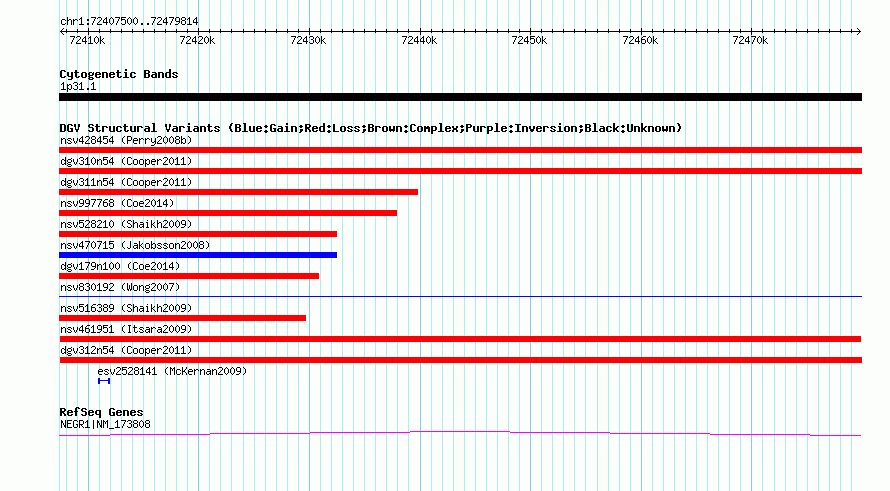This screenshot has width=890, height=491.
Task: Click the 72460k ruler tick label
Action: pos(640,40)
